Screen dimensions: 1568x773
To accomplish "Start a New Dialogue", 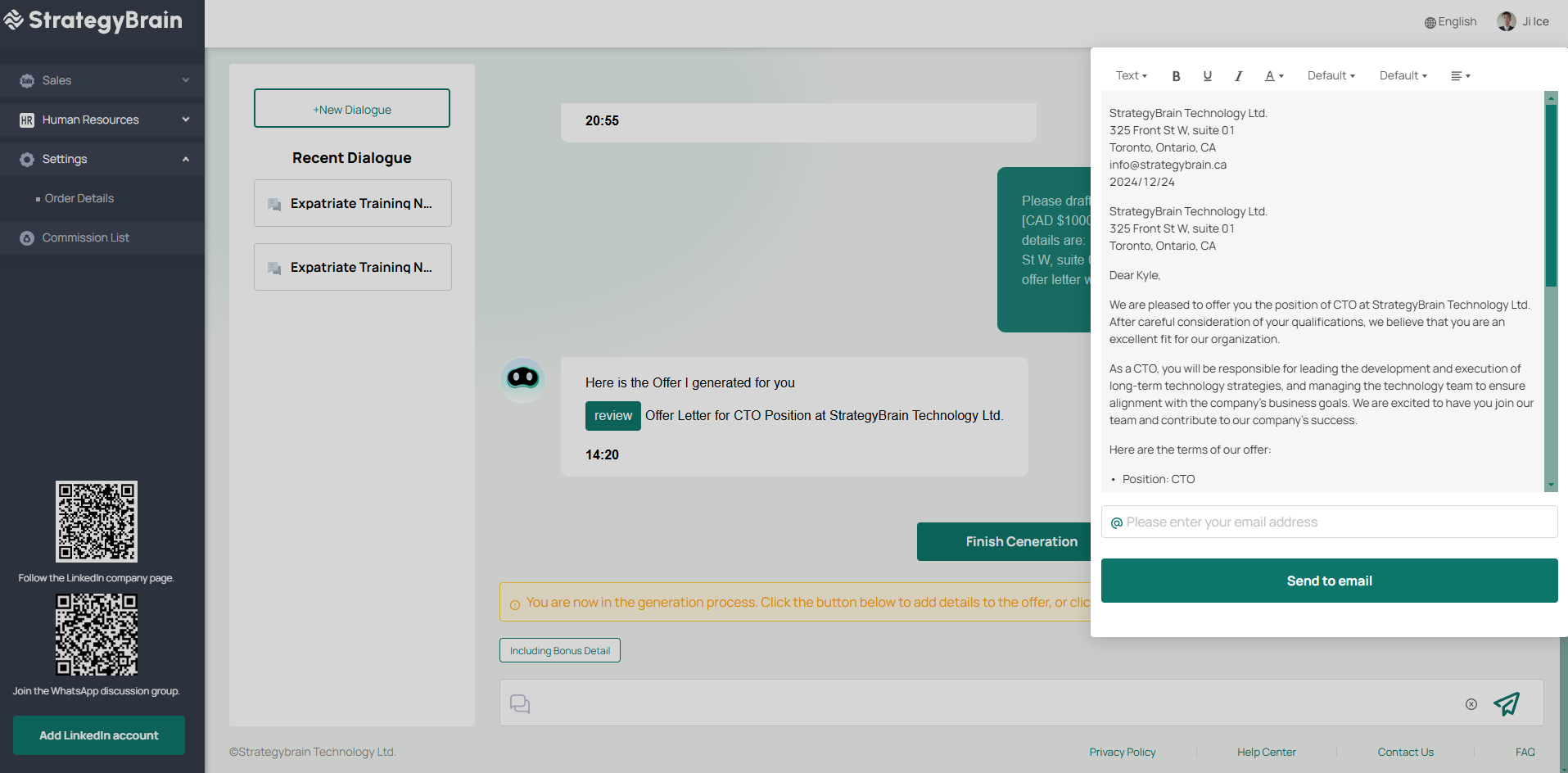I will click(x=352, y=108).
